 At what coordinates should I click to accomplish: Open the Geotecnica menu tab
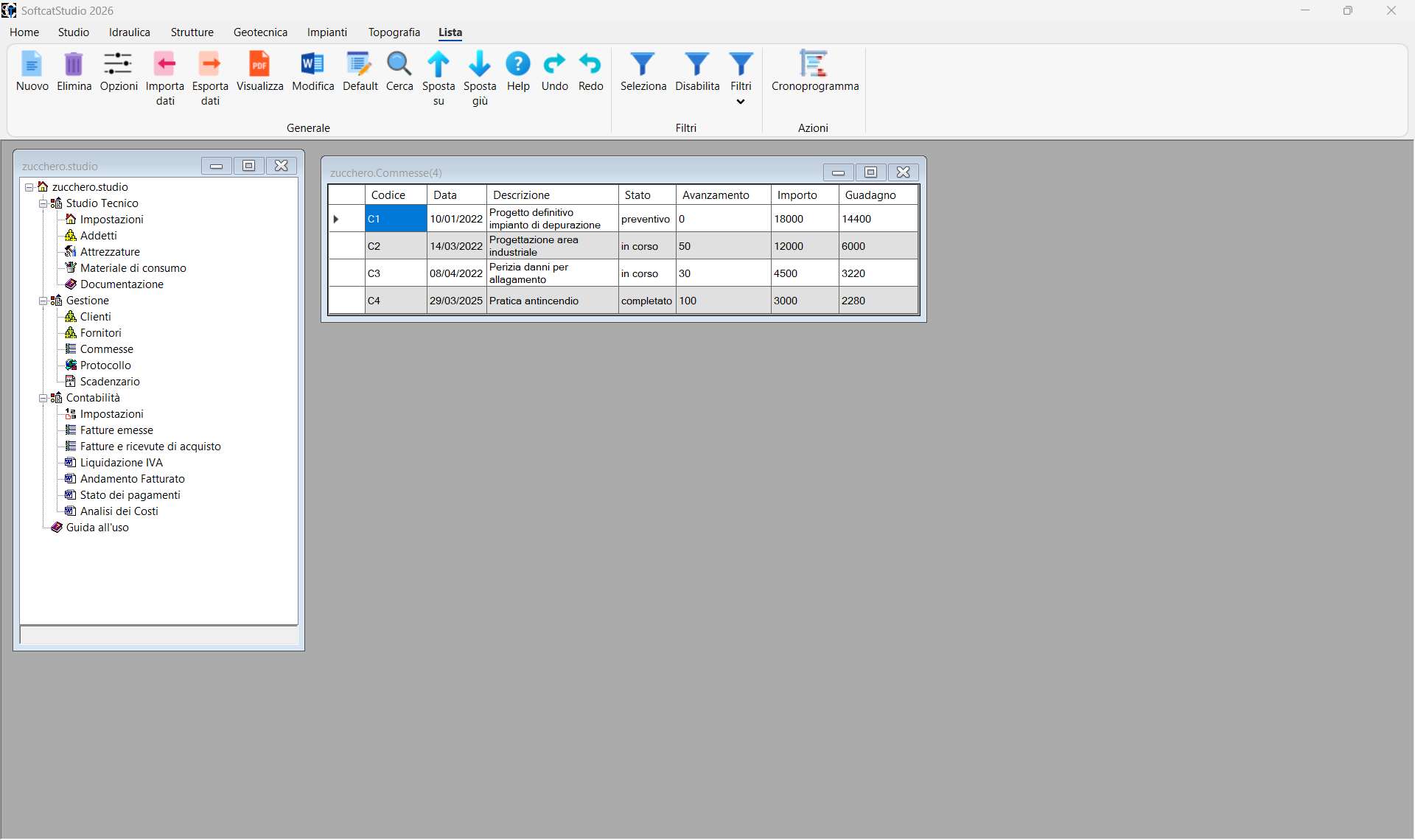260,32
